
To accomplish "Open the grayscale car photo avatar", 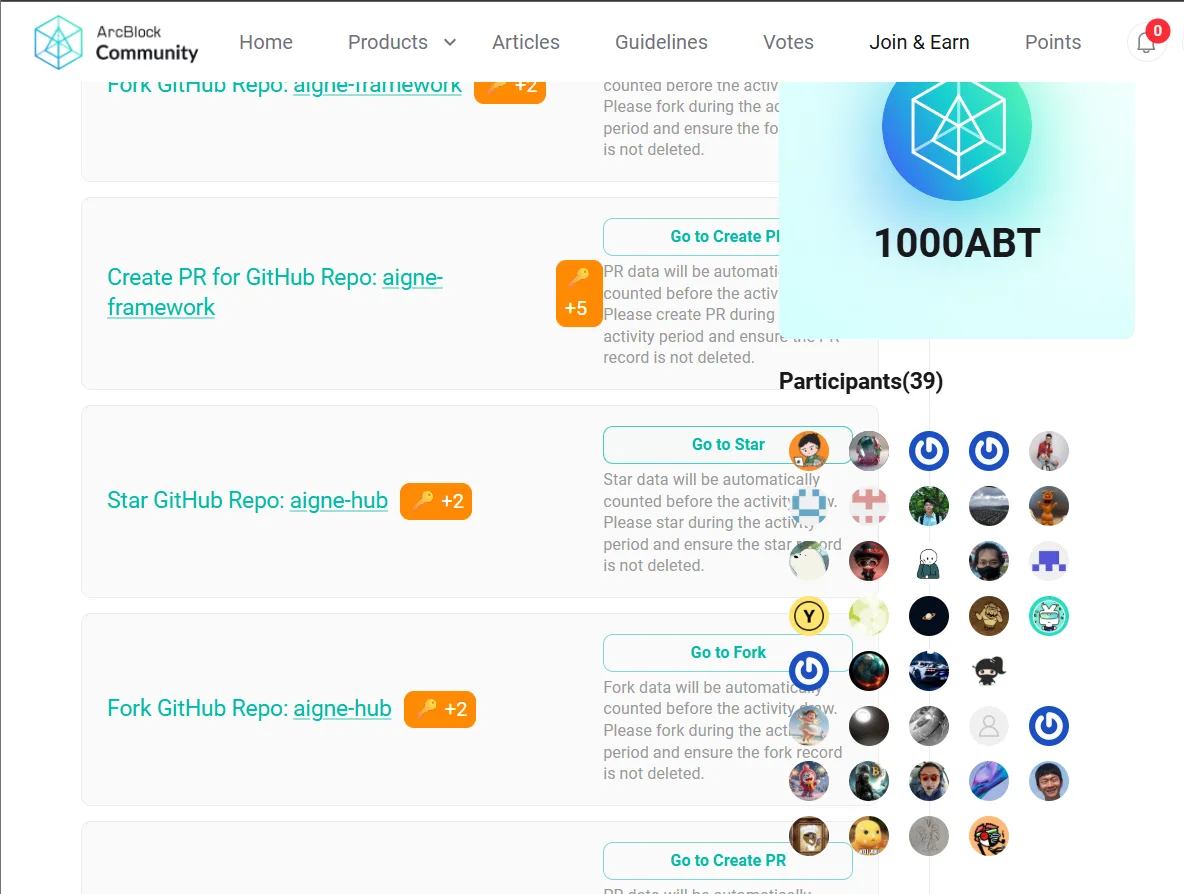I will point(929,726).
